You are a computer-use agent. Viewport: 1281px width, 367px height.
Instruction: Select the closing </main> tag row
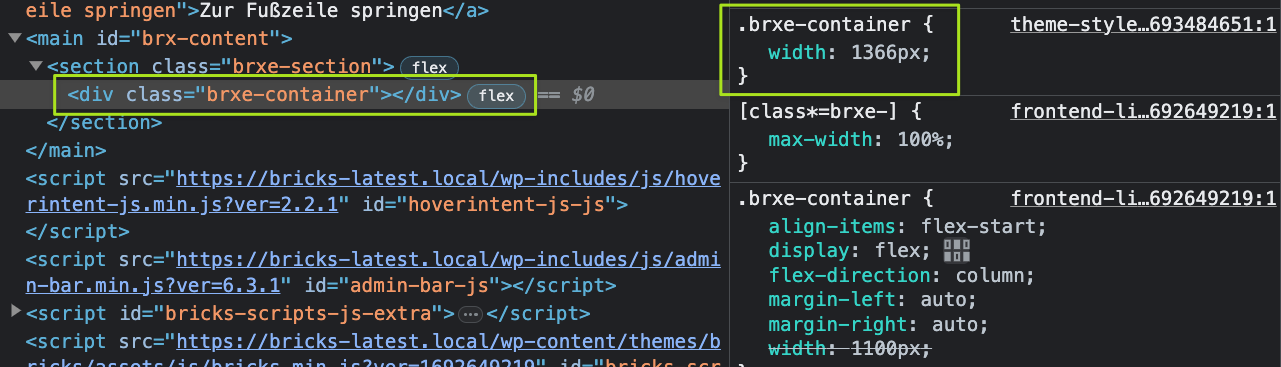pyautogui.click(x=66, y=151)
